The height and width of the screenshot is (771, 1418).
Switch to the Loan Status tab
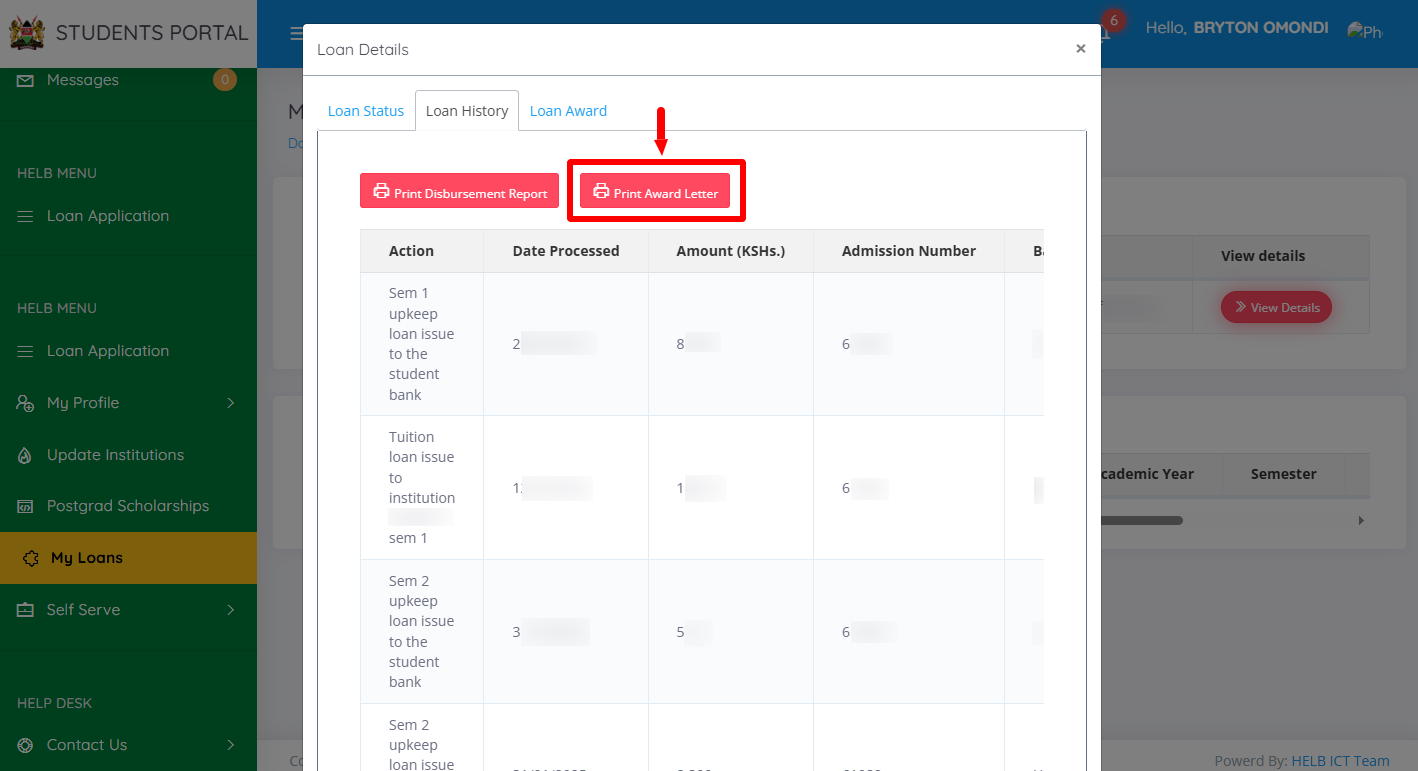366,111
